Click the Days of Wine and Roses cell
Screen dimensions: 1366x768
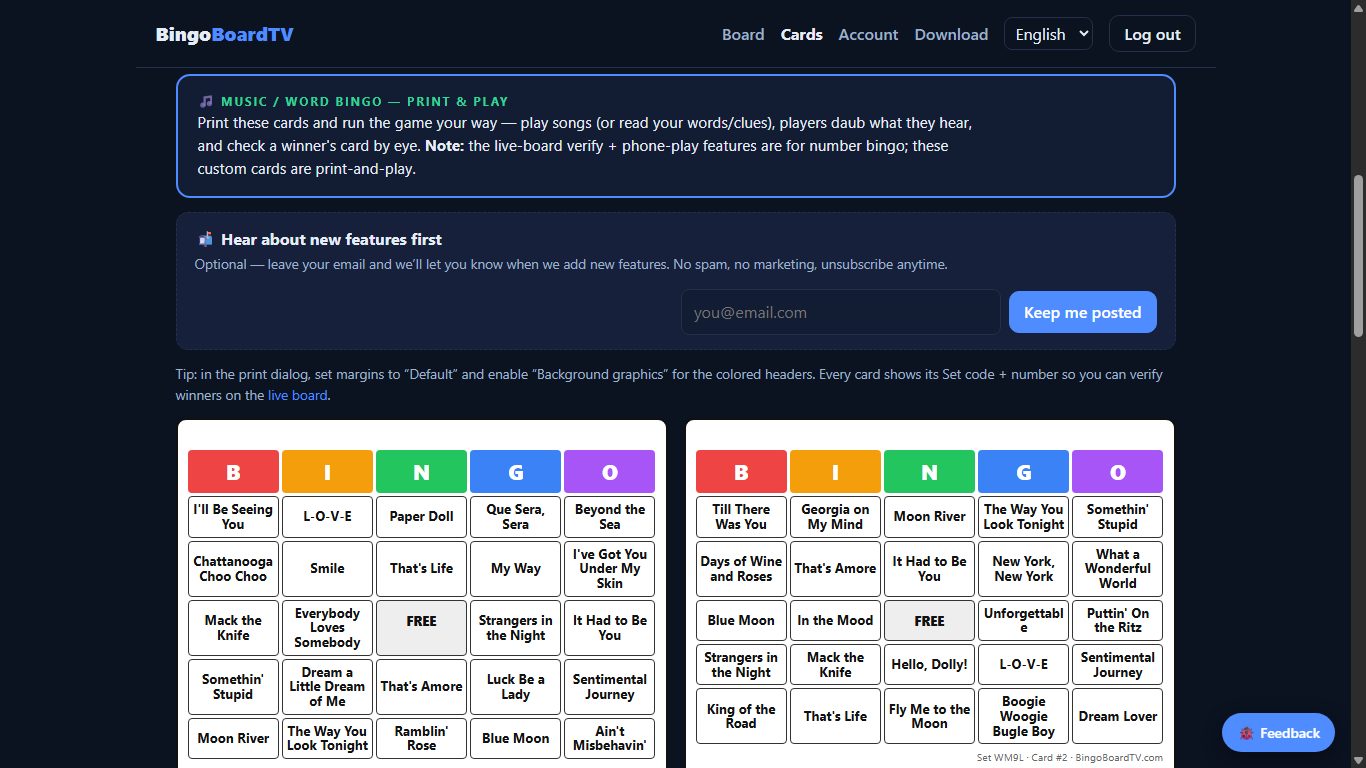(x=741, y=569)
